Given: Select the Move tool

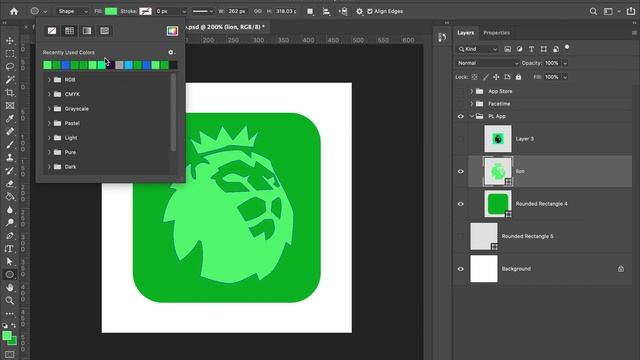Looking at the screenshot, I should pos(10,41).
